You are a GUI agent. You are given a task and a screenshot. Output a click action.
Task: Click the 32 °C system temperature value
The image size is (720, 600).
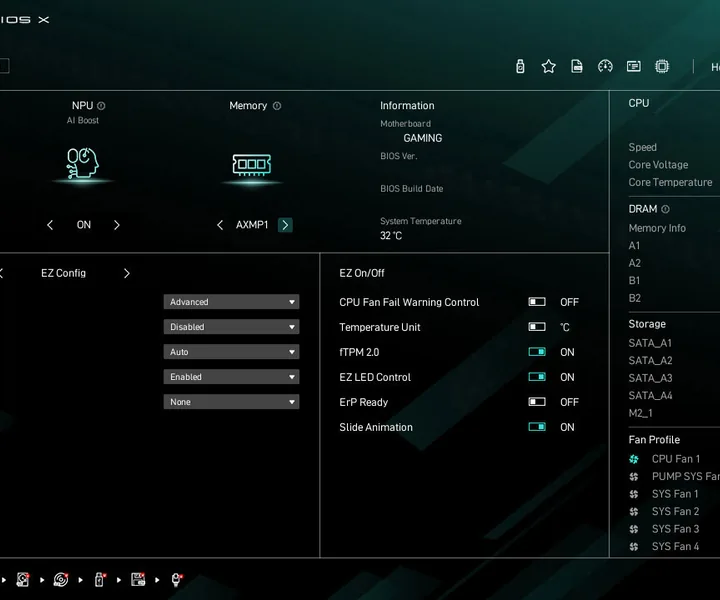click(391, 236)
